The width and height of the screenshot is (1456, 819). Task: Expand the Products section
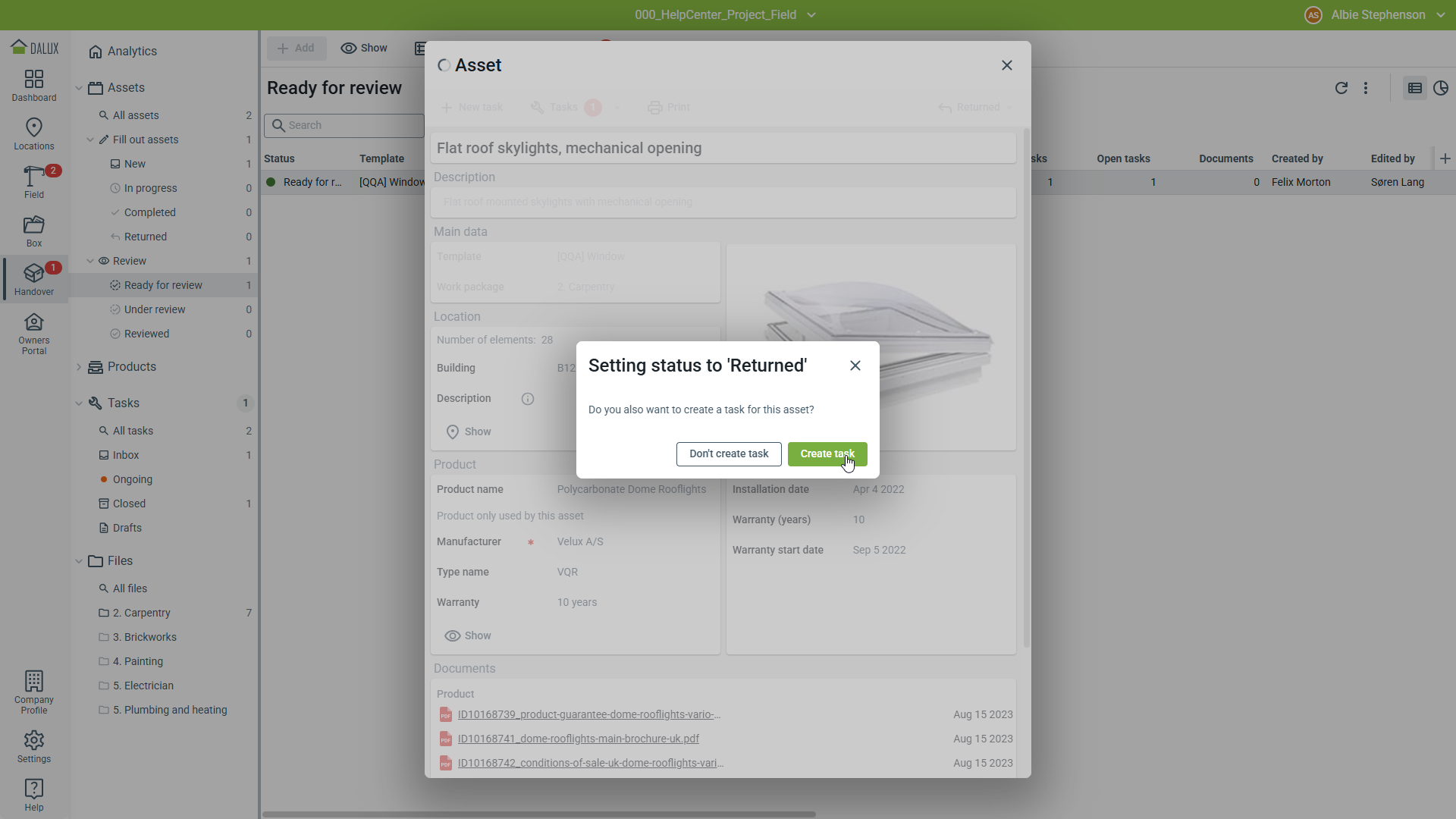pos(79,367)
